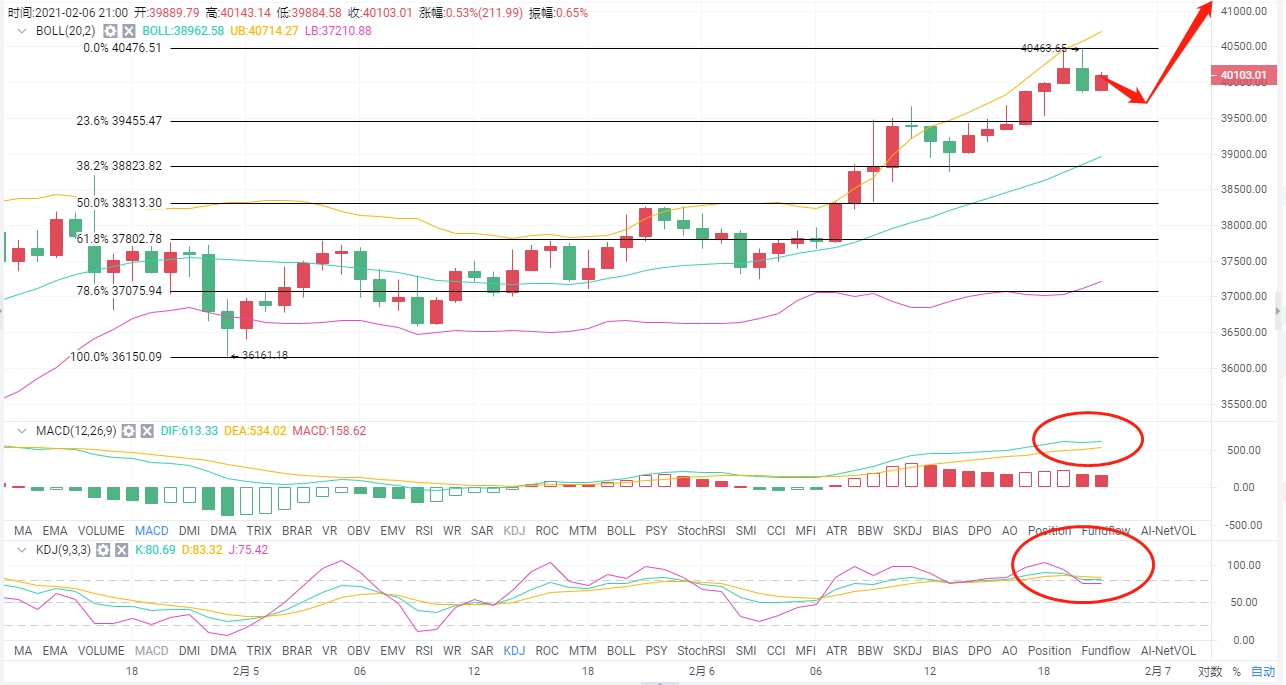Select SAR in the MACD panel indicator row
This screenshot has width=1286, height=685.
click(482, 530)
